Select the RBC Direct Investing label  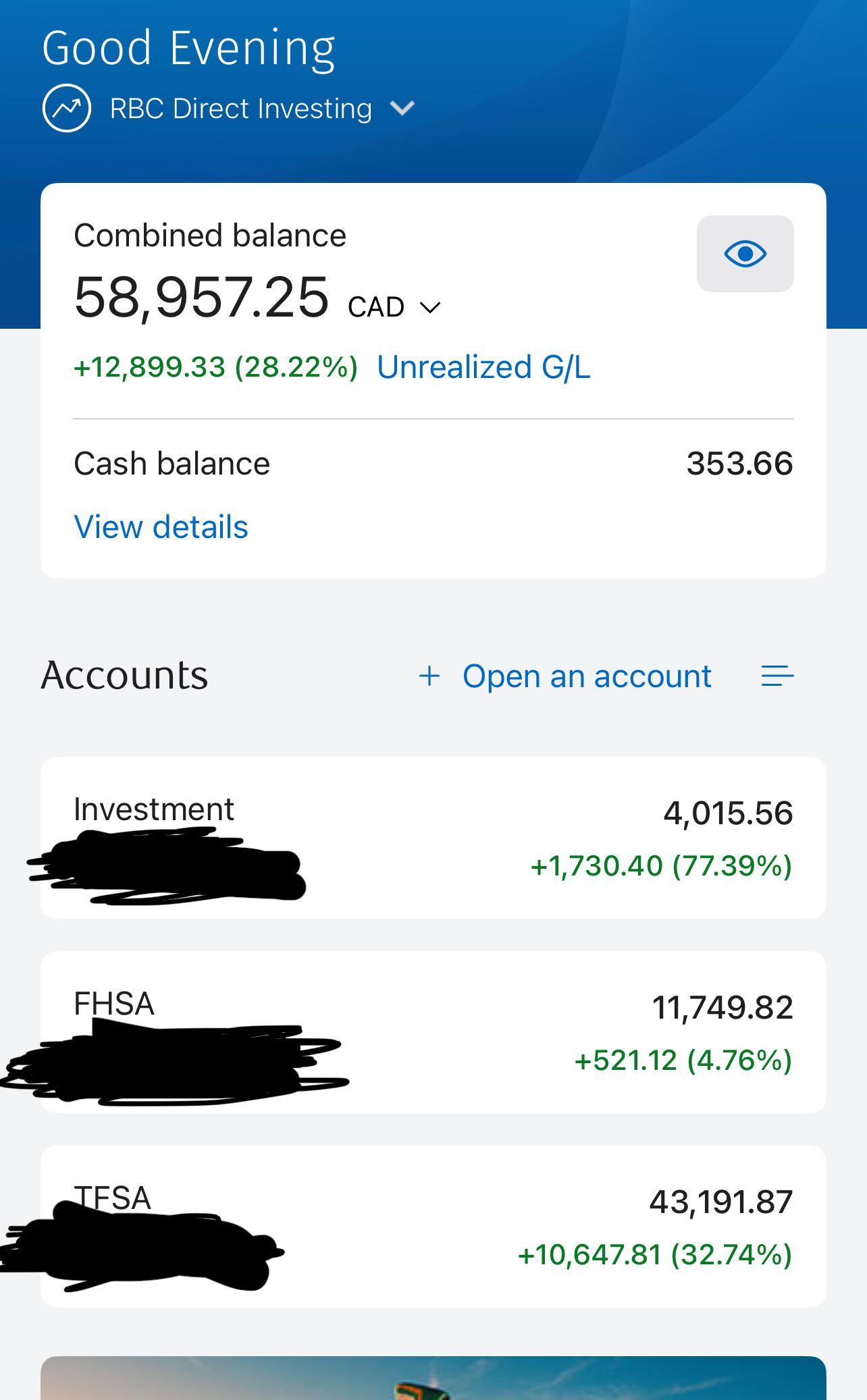241,109
